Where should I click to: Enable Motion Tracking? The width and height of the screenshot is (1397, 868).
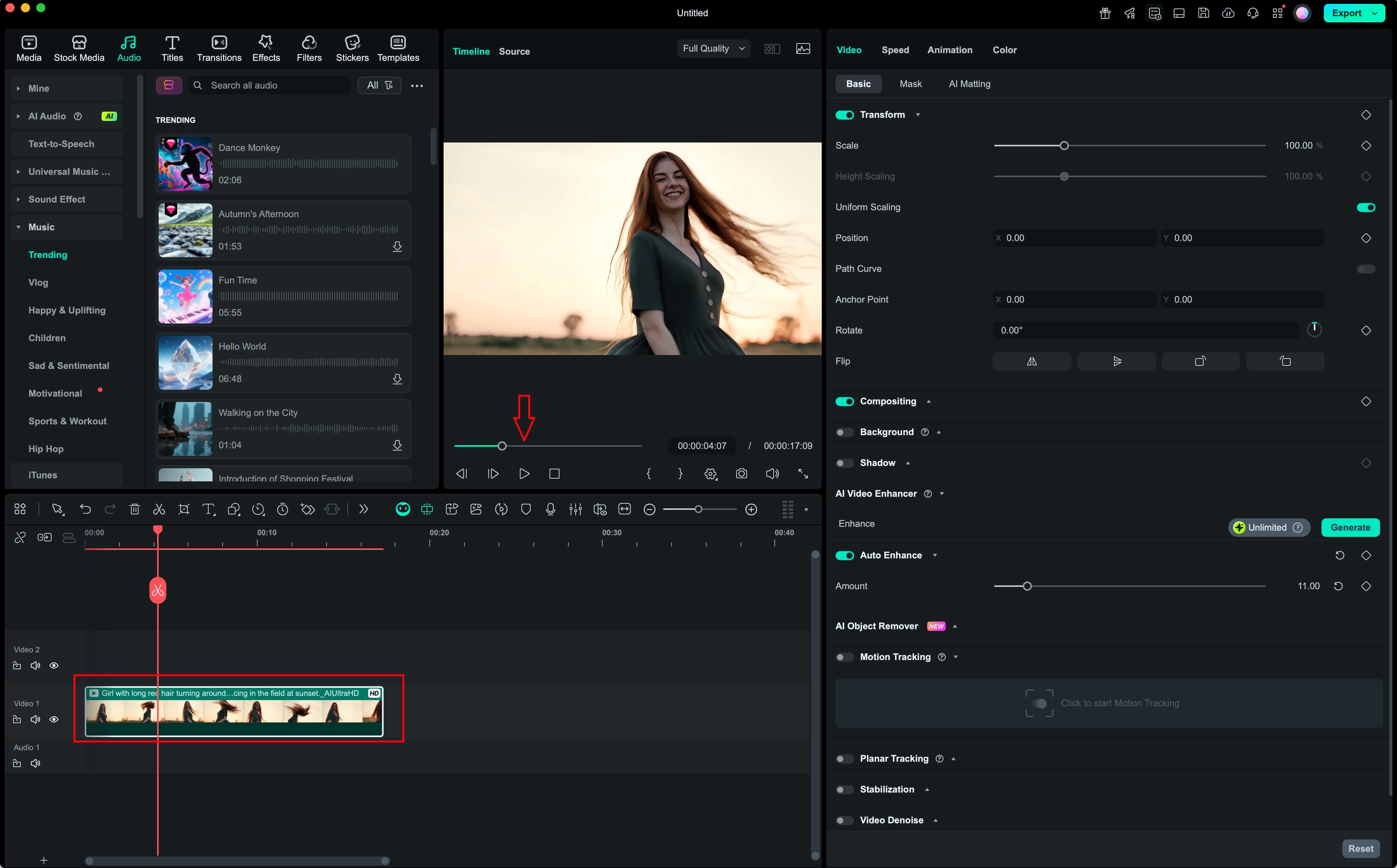[844, 657]
